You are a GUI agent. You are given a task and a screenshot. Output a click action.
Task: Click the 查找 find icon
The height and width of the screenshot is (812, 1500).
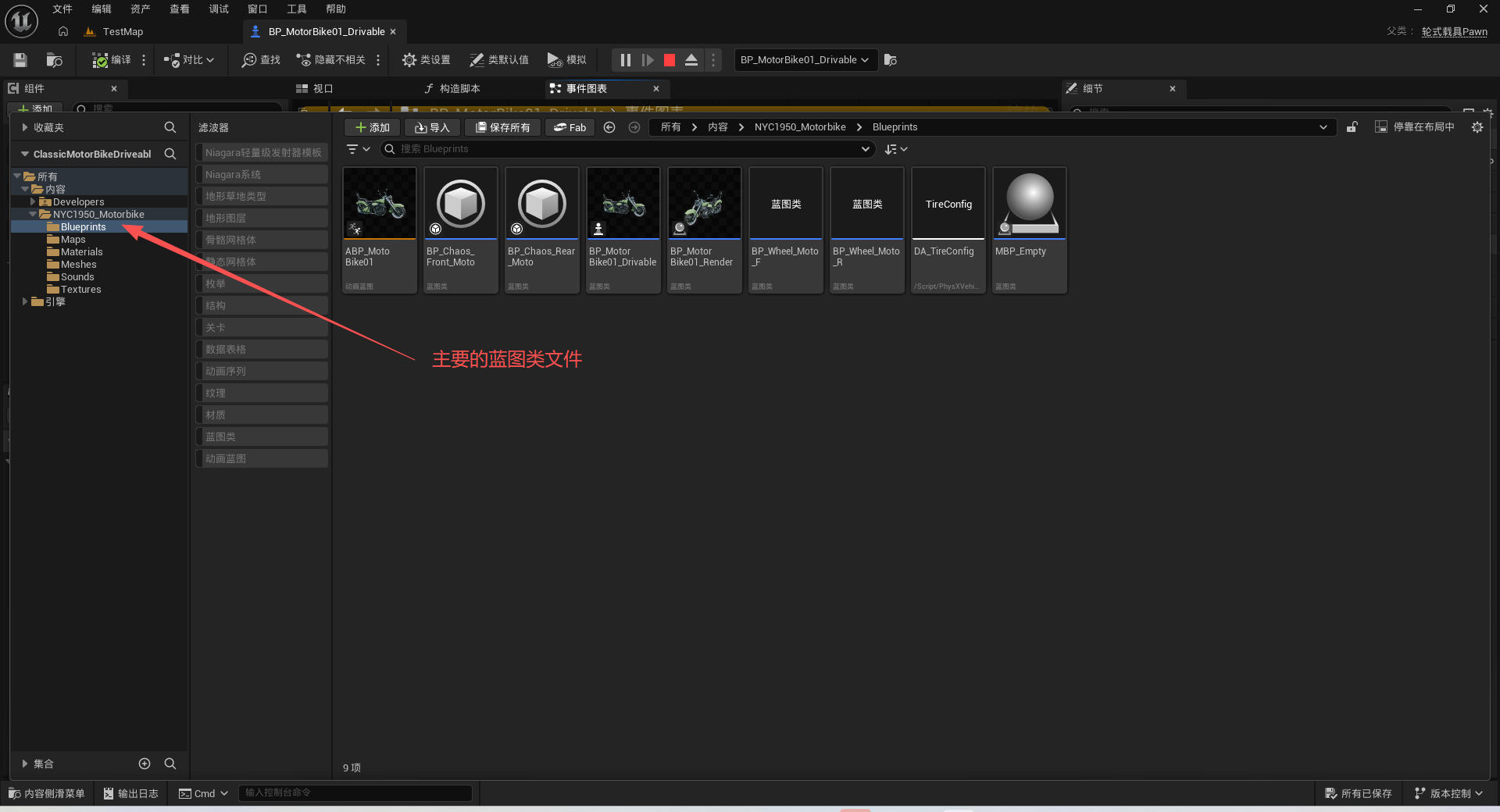261,60
